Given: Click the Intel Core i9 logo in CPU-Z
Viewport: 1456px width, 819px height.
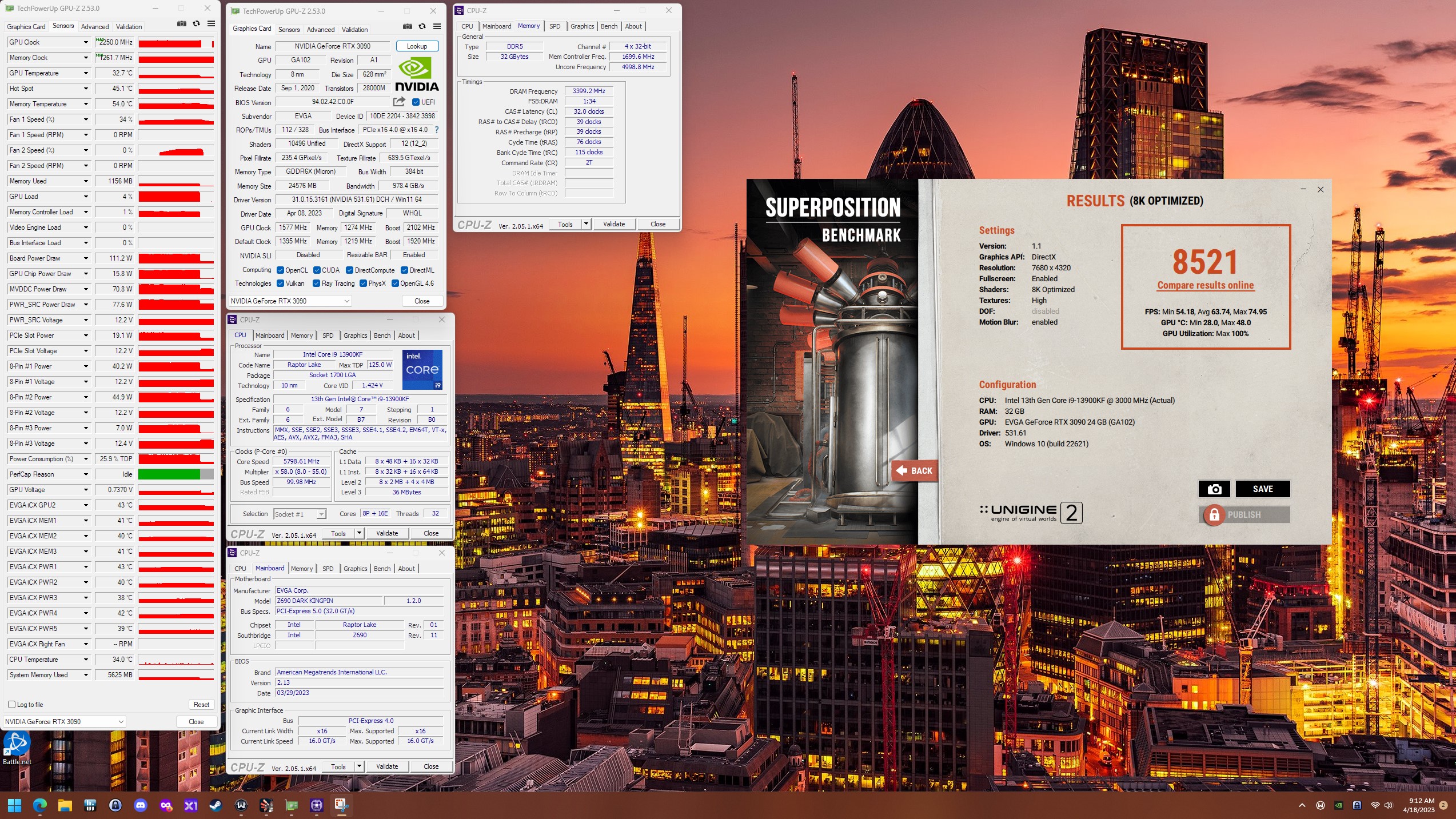Looking at the screenshot, I should click(x=422, y=370).
